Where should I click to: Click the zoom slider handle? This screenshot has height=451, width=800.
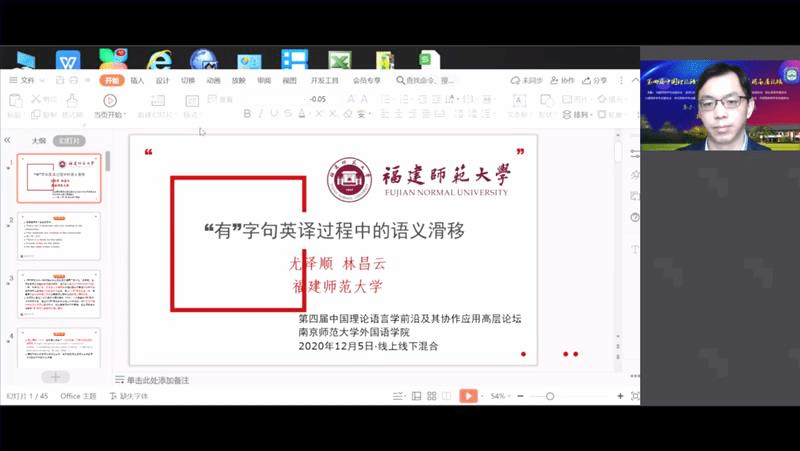click(548, 396)
